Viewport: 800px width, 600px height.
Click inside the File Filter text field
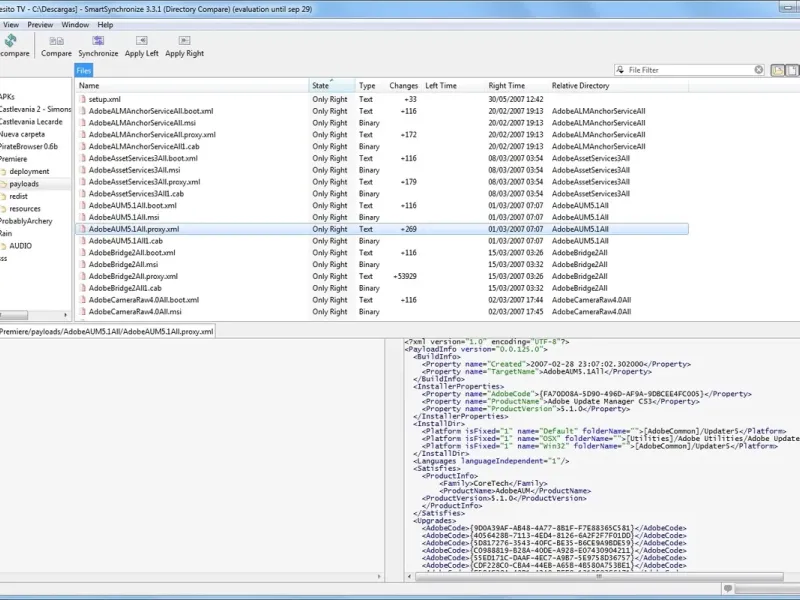690,71
